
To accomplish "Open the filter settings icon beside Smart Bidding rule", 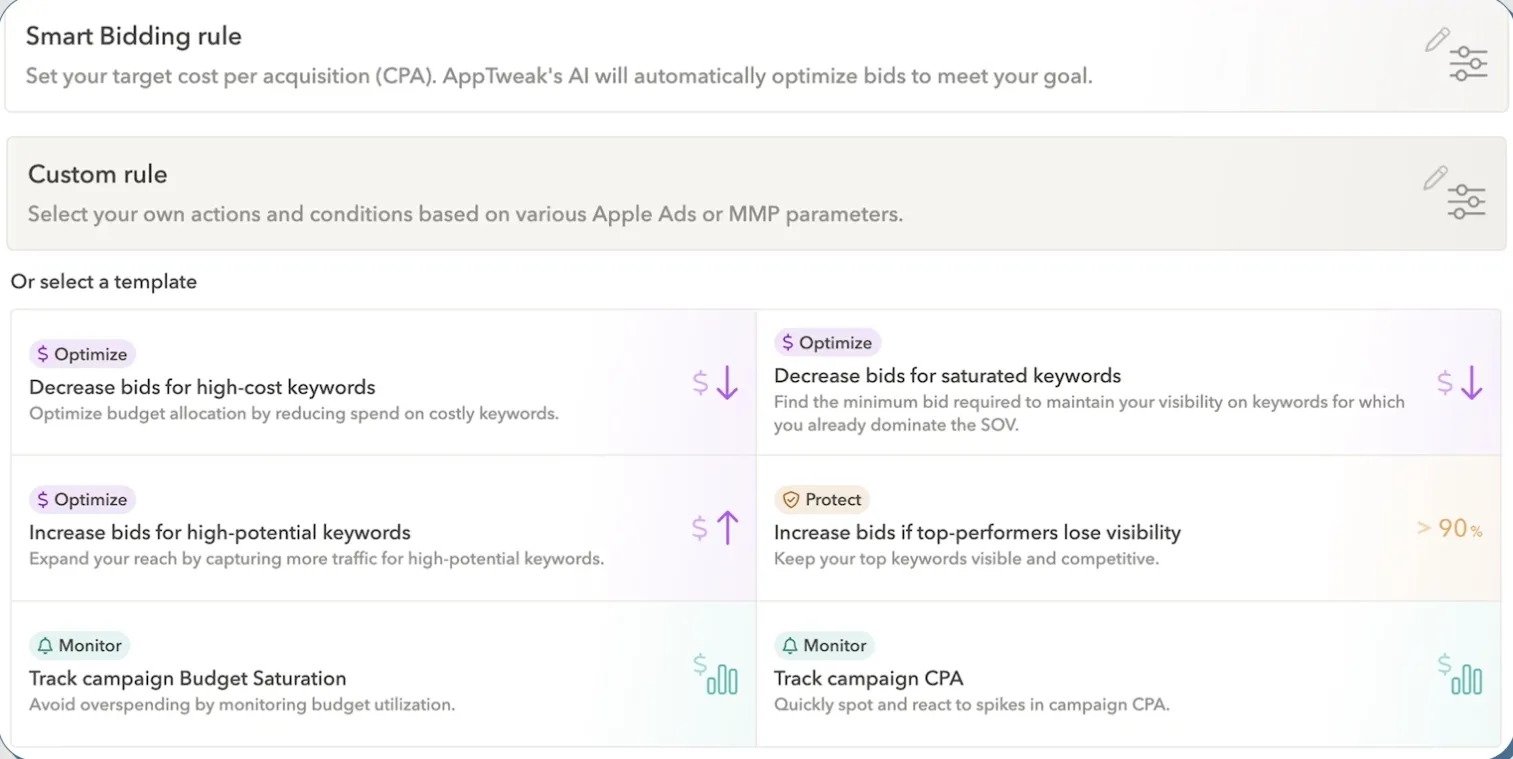I will click(1467, 62).
